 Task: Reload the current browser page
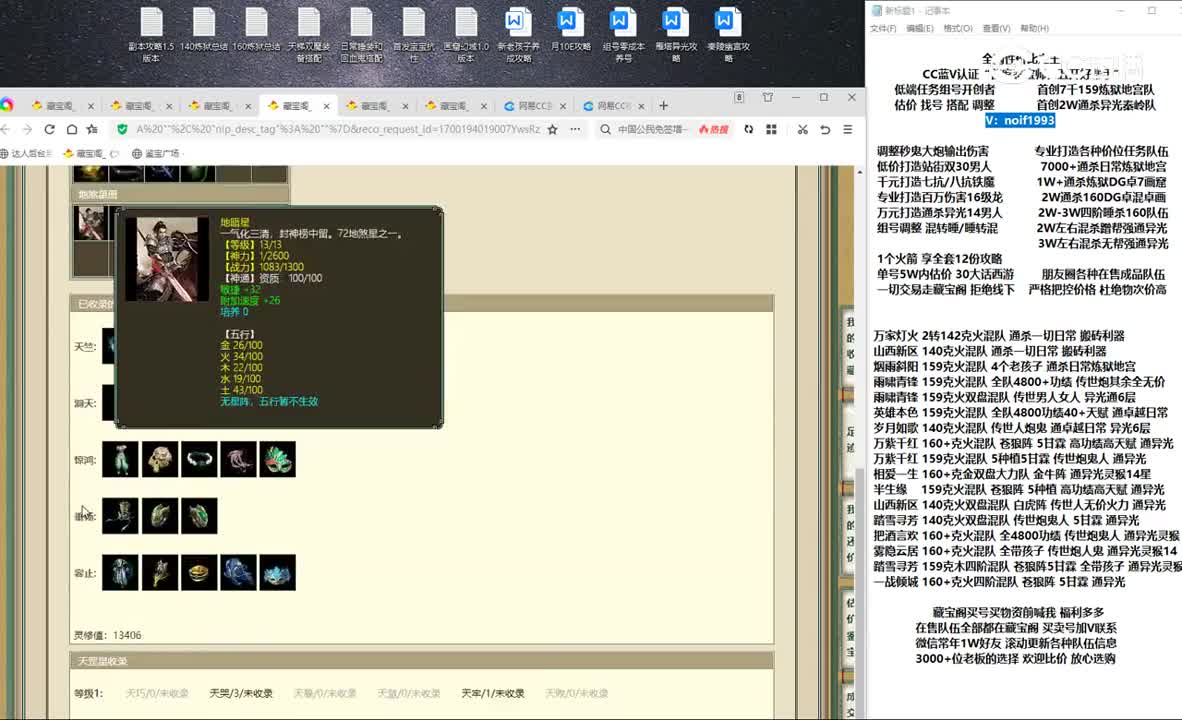(49, 130)
